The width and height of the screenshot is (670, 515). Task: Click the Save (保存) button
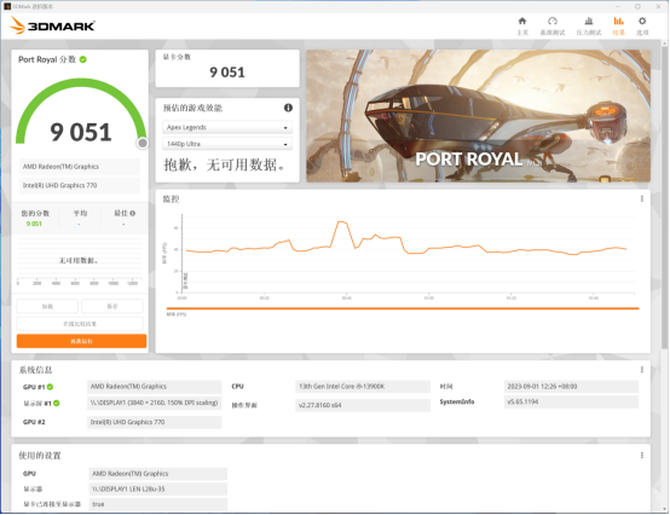coord(112,306)
